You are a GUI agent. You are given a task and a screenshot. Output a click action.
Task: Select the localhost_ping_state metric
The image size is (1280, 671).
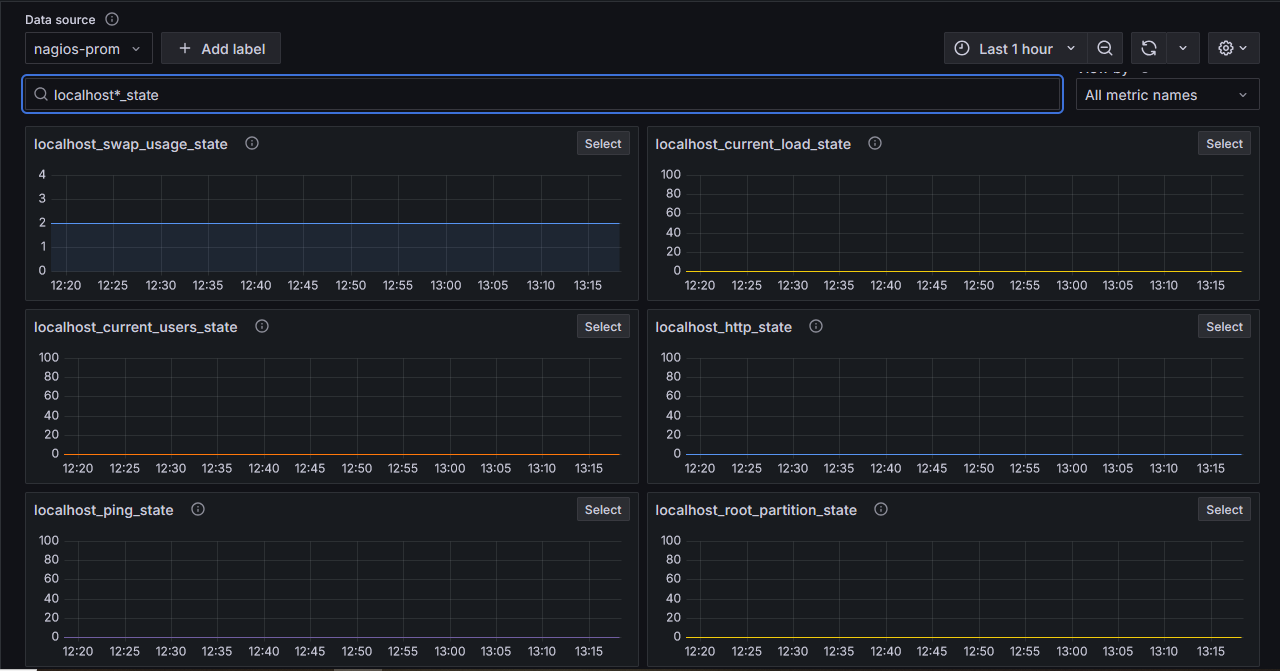[x=603, y=509]
